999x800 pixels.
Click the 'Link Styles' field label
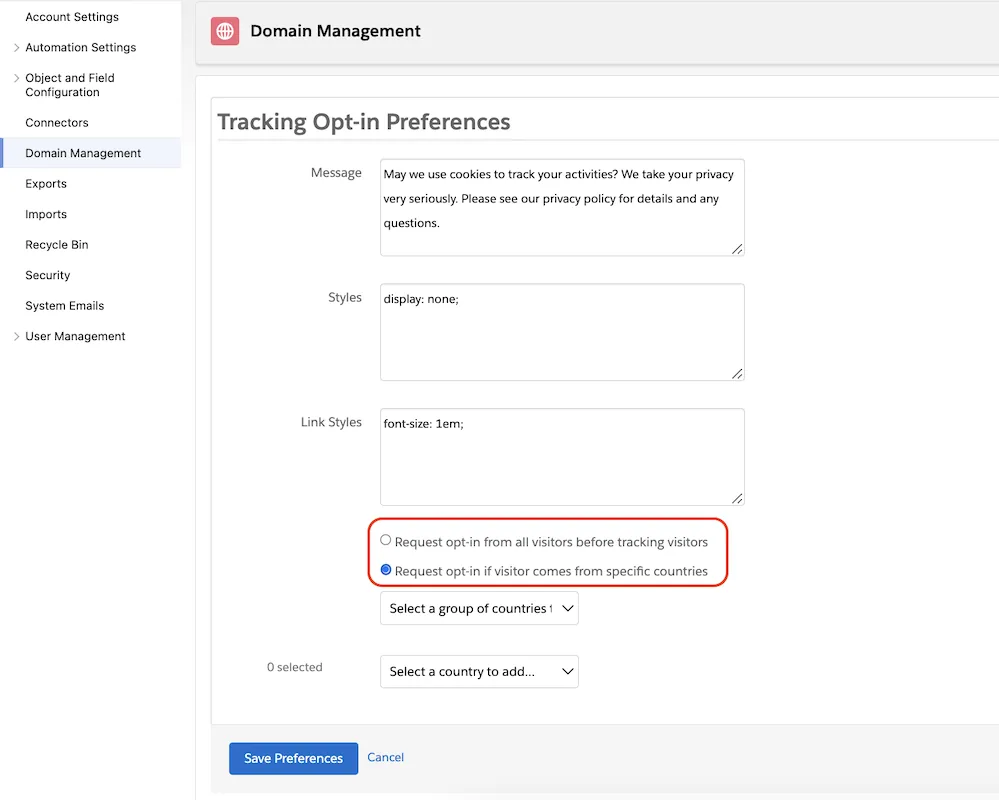331,422
